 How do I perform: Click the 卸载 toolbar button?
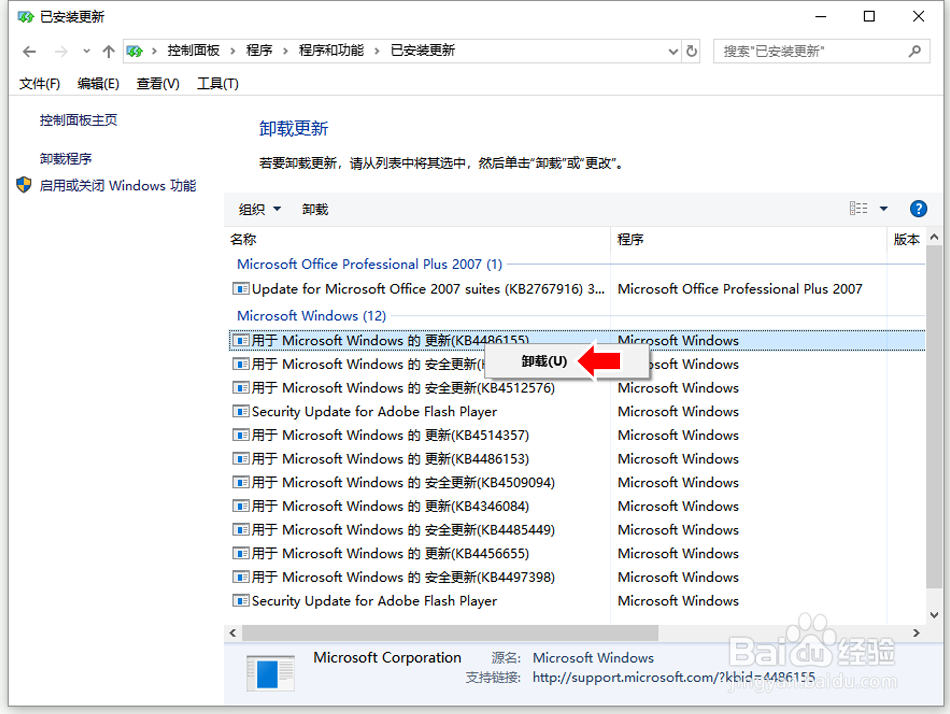[x=315, y=209]
